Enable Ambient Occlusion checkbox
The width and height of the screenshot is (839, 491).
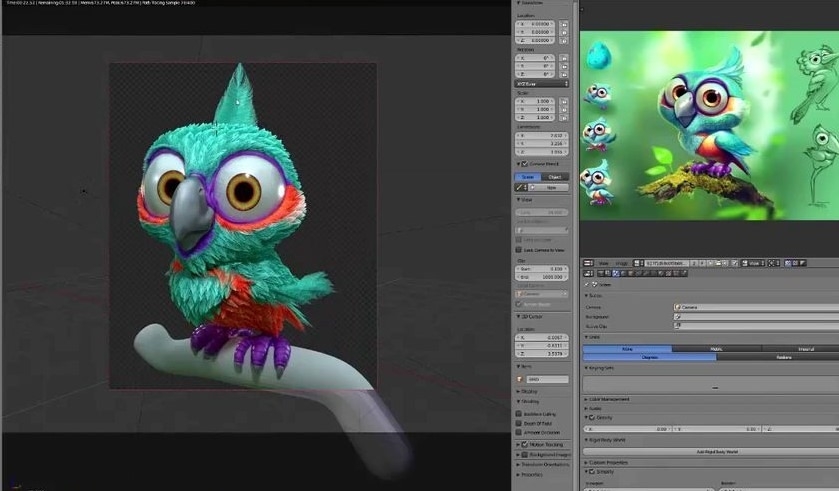[x=518, y=432]
